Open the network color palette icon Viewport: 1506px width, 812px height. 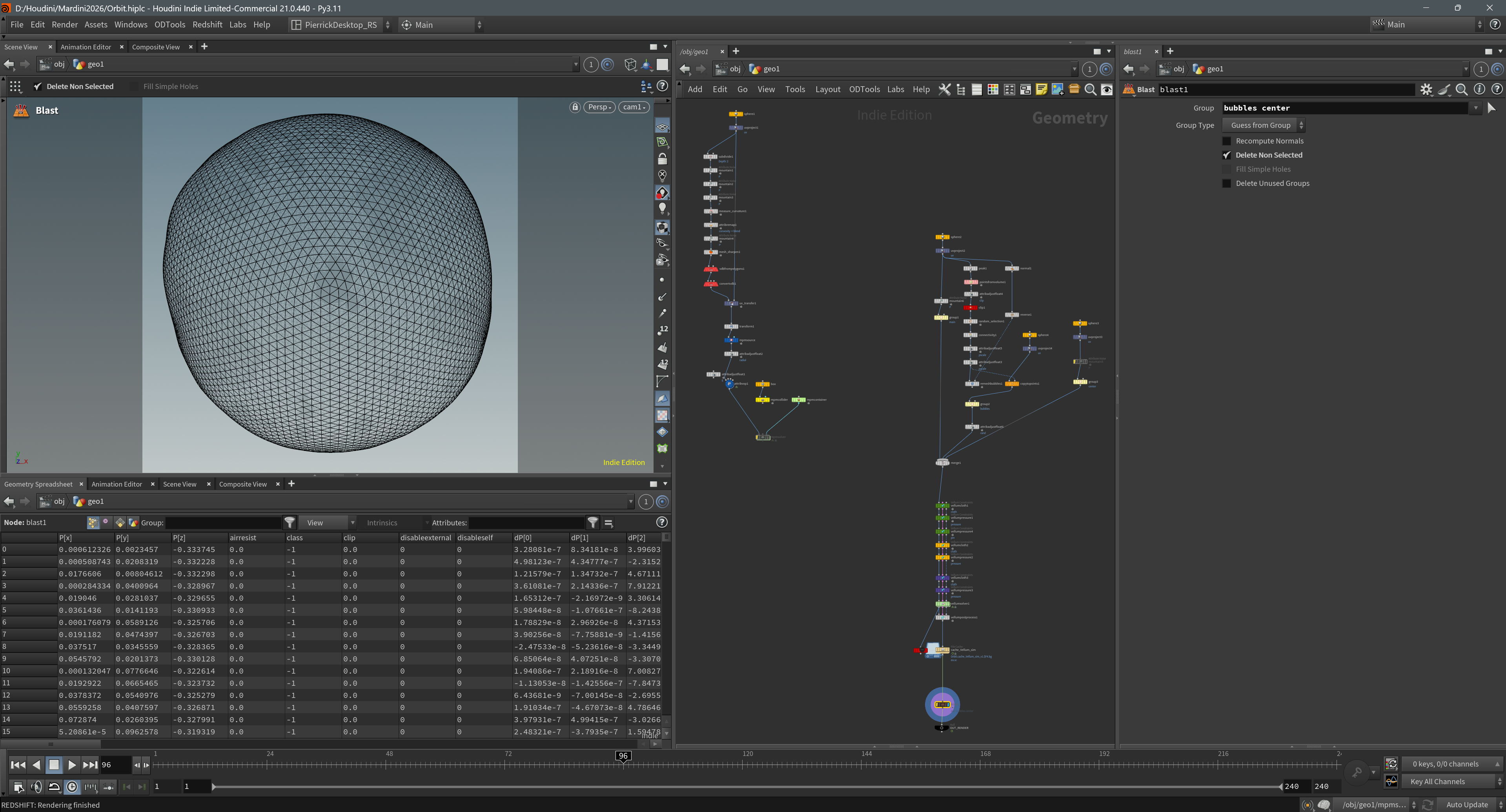(x=993, y=89)
